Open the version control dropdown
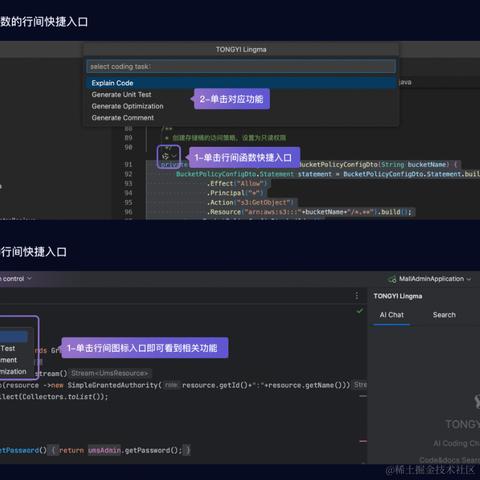Screen dimensions: 480x480 pos(16,279)
